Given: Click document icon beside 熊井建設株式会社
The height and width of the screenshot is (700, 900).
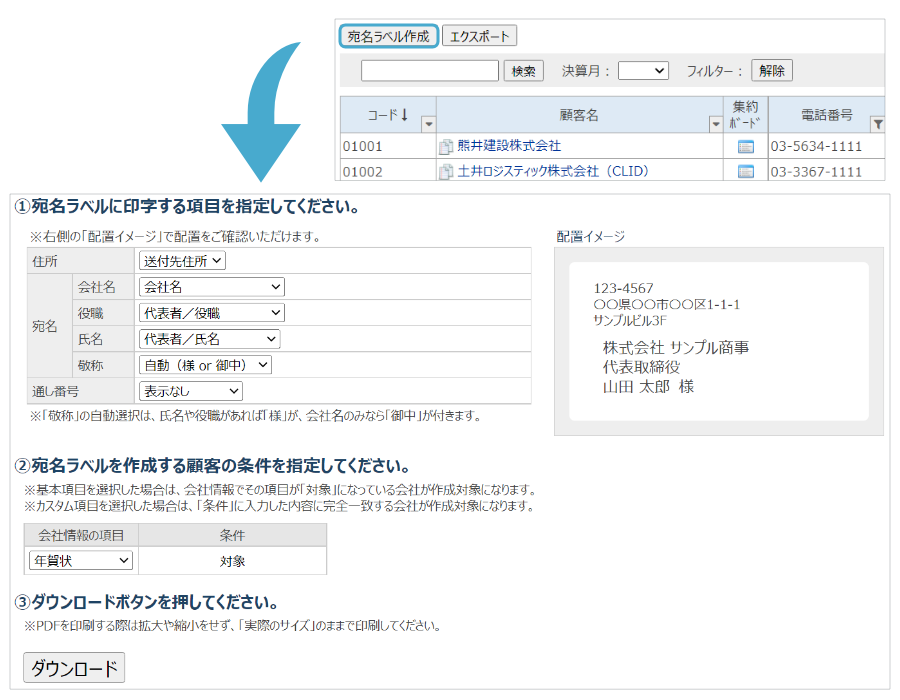Looking at the screenshot, I should coord(446,147).
